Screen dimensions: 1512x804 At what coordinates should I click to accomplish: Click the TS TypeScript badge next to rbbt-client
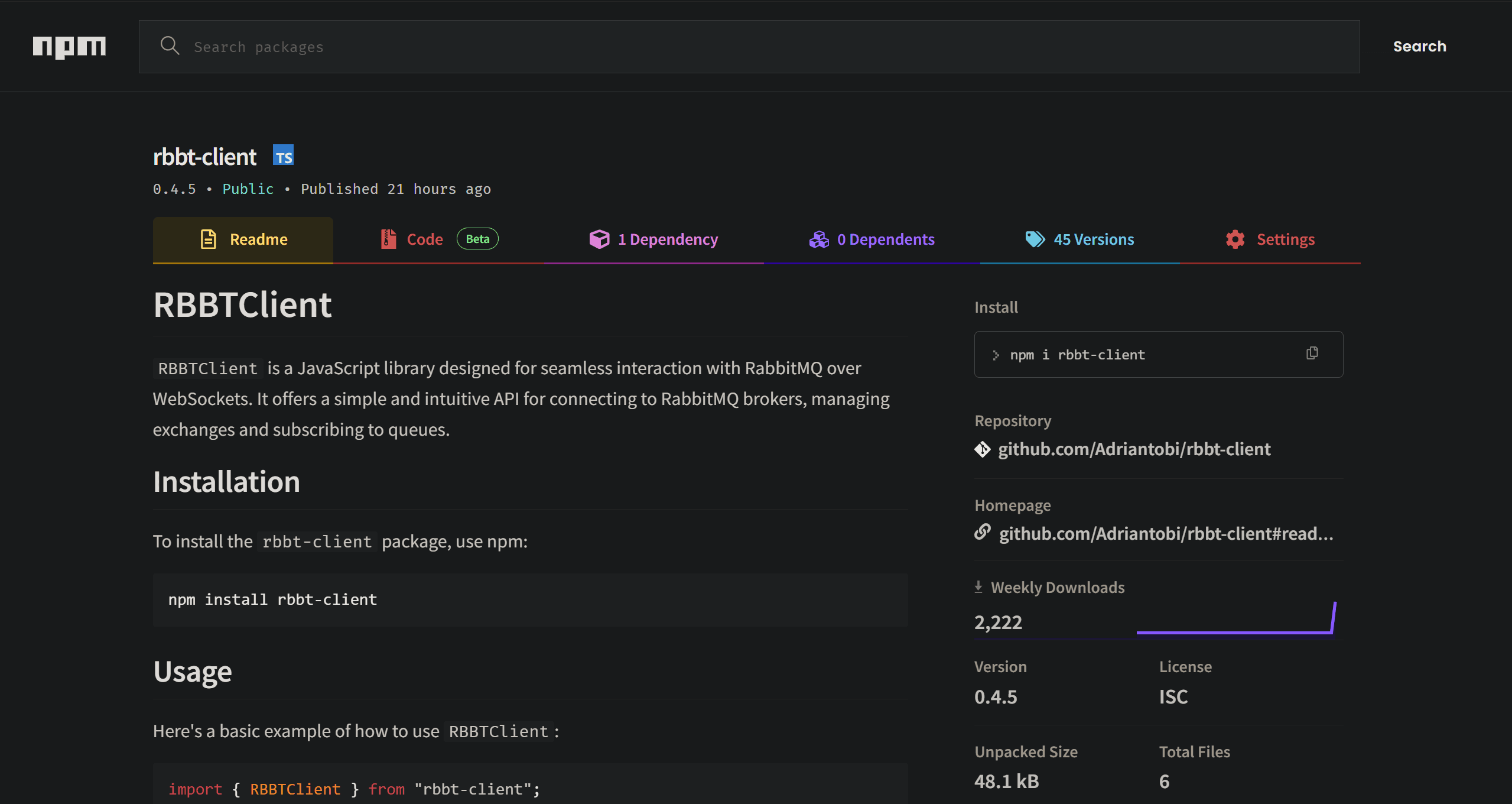click(x=284, y=155)
